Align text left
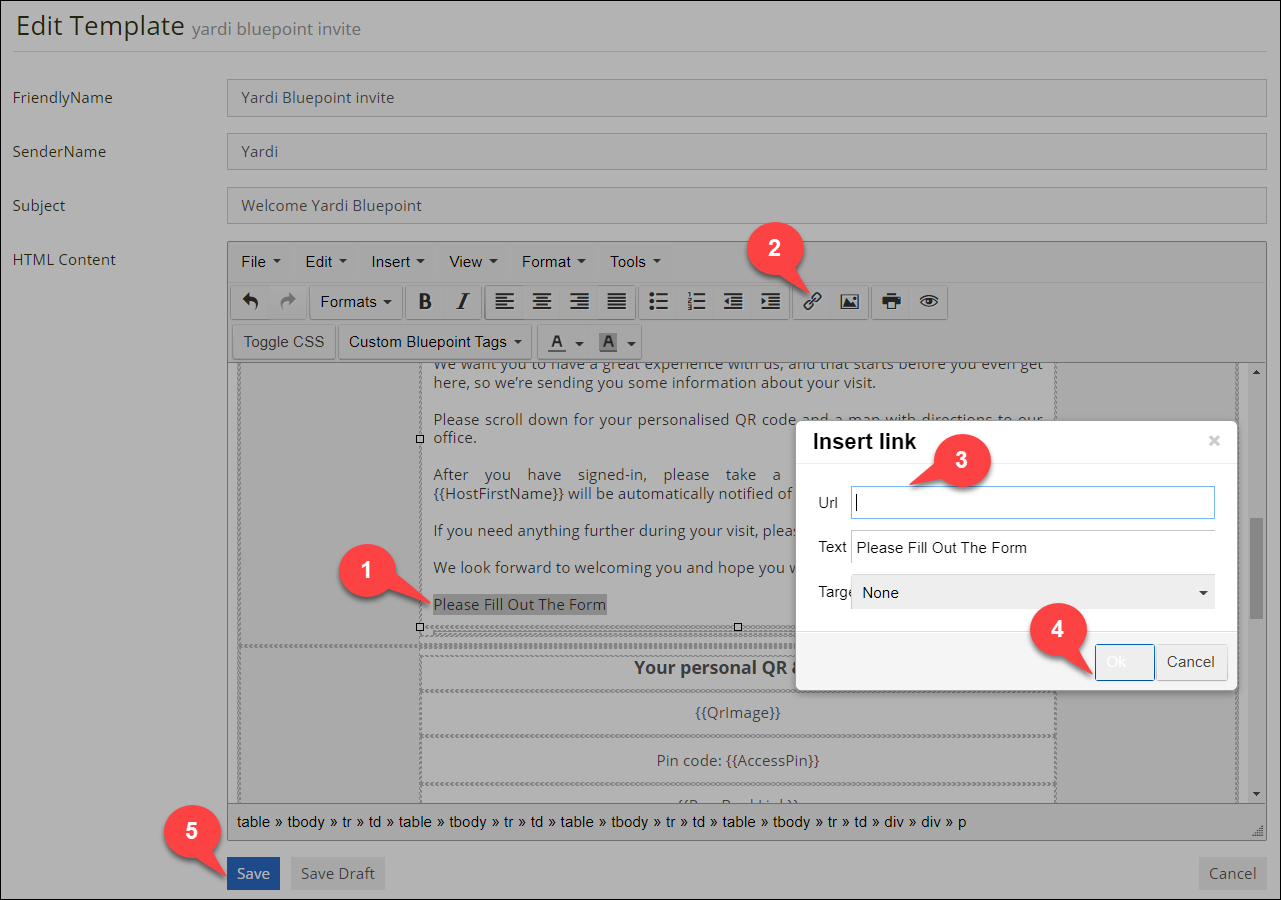 pyautogui.click(x=505, y=301)
